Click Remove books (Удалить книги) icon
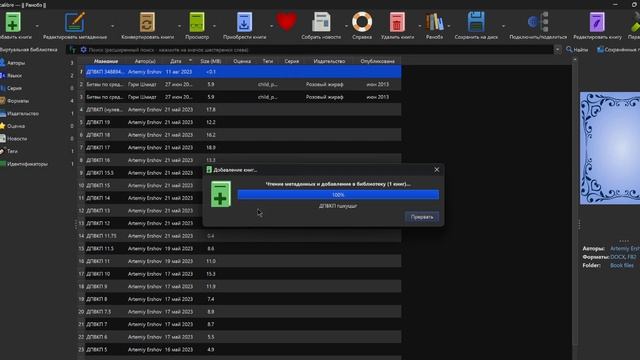640x360 pixels. coord(397,22)
